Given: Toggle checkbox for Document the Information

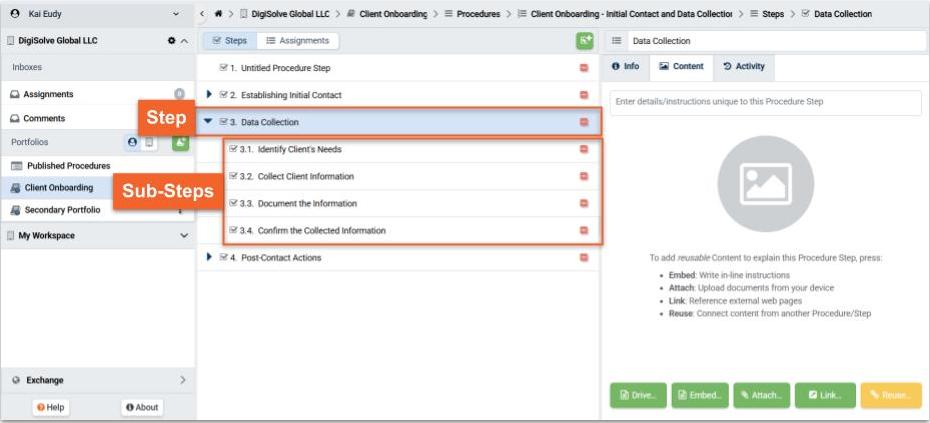Looking at the screenshot, I should pos(233,203).
